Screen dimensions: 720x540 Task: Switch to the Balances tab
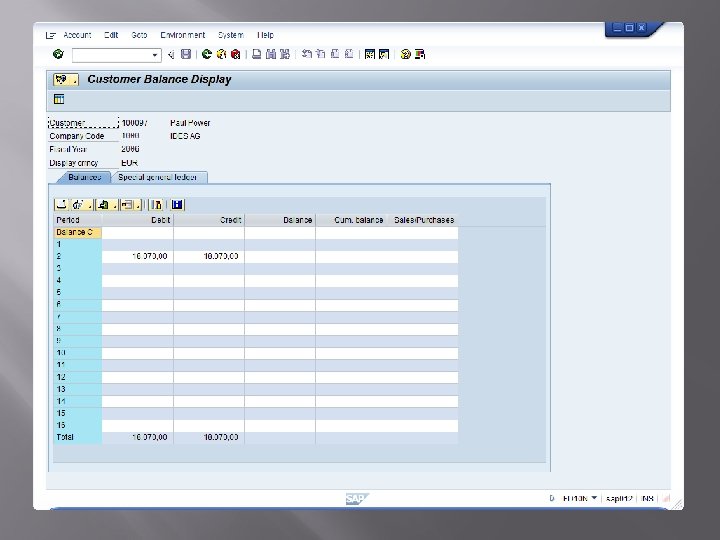[x=84, y=177]
